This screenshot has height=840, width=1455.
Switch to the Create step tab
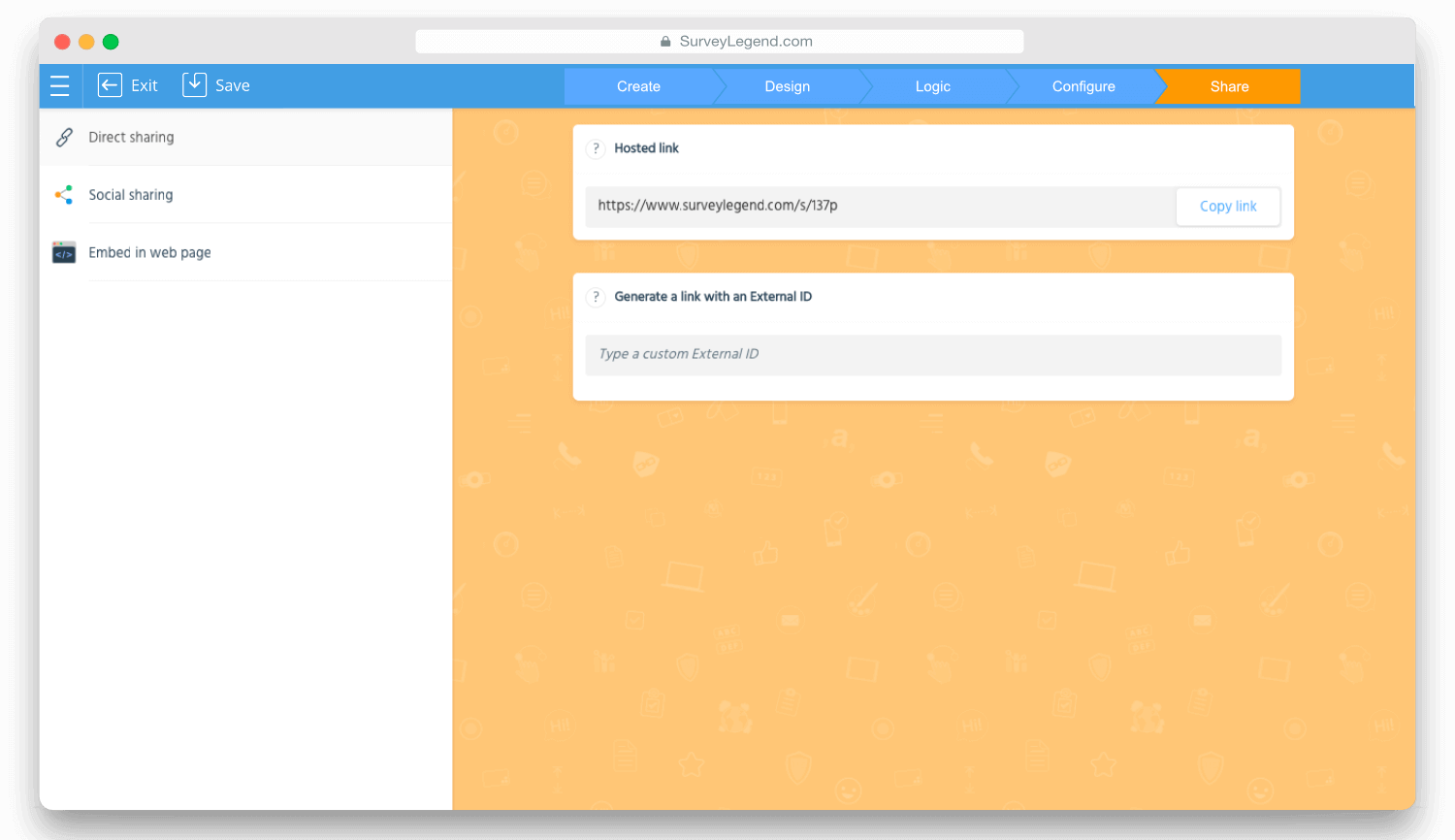pyautogui.click(x=638, y=86)
